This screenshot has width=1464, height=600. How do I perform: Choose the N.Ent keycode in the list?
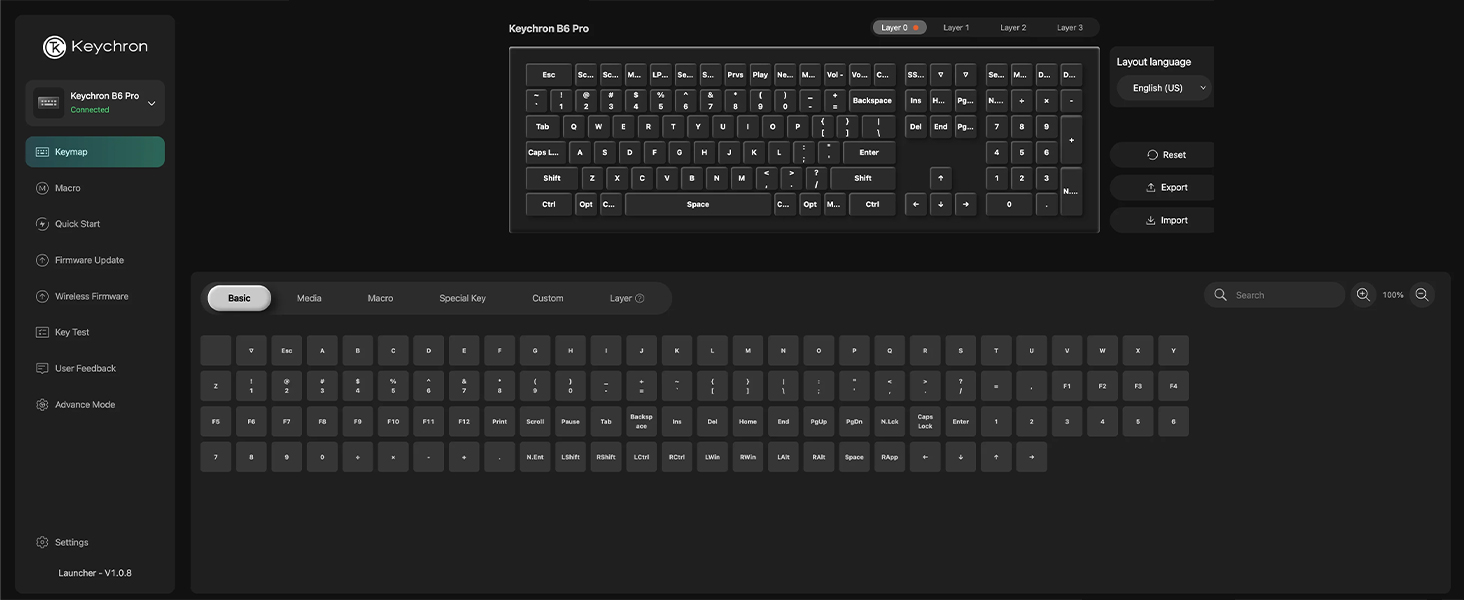point(535,457)
